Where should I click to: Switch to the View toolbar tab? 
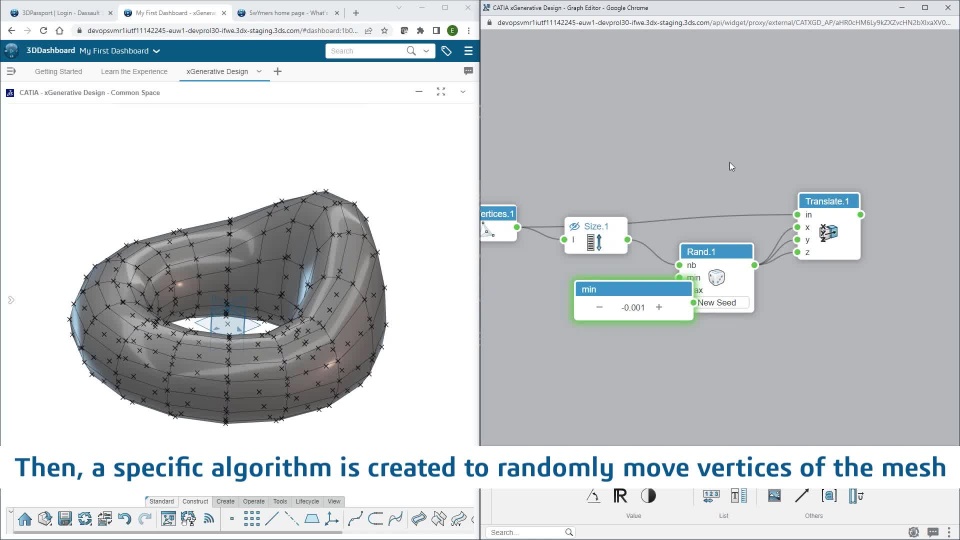334,501
